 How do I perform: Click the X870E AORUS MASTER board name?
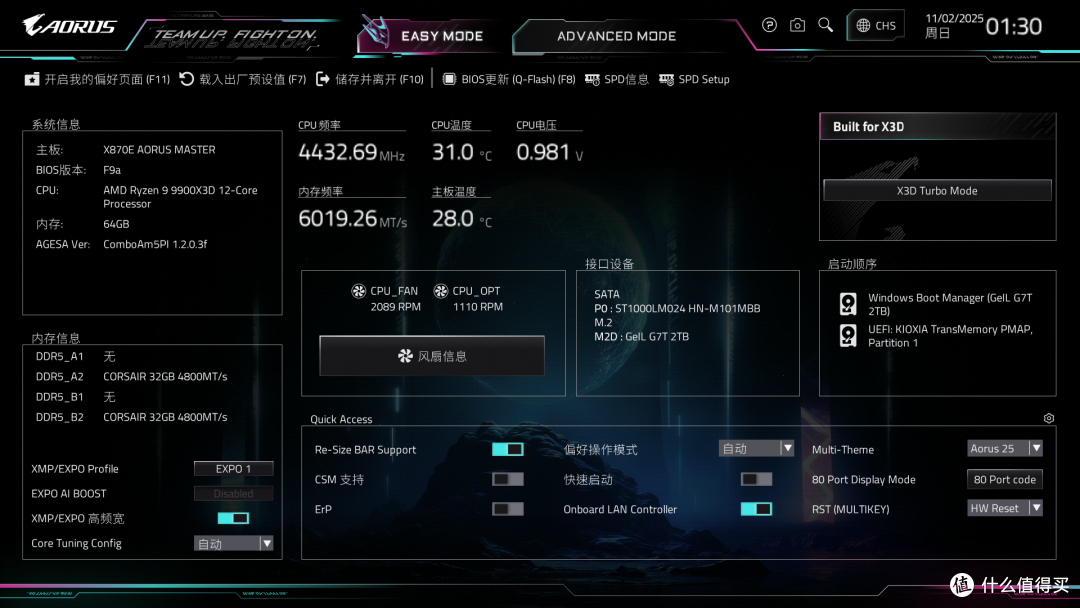[x=159, y=149]
